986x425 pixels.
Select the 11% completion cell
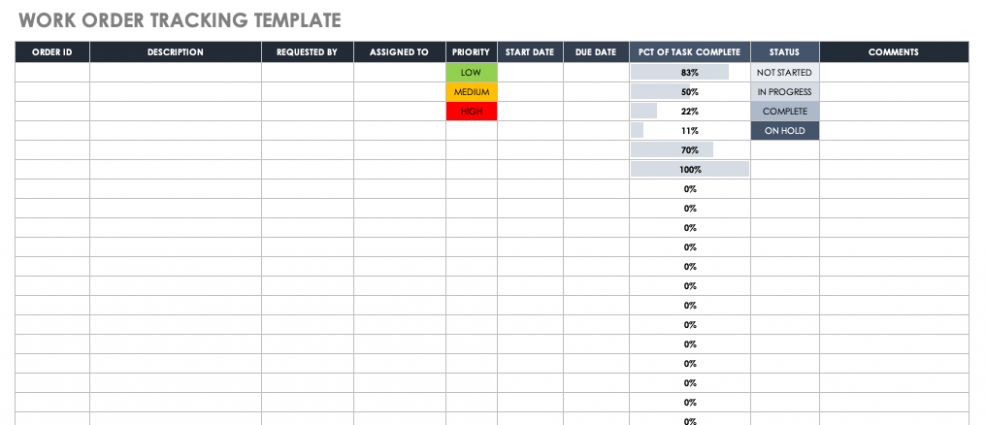click(x=689, y=131)
